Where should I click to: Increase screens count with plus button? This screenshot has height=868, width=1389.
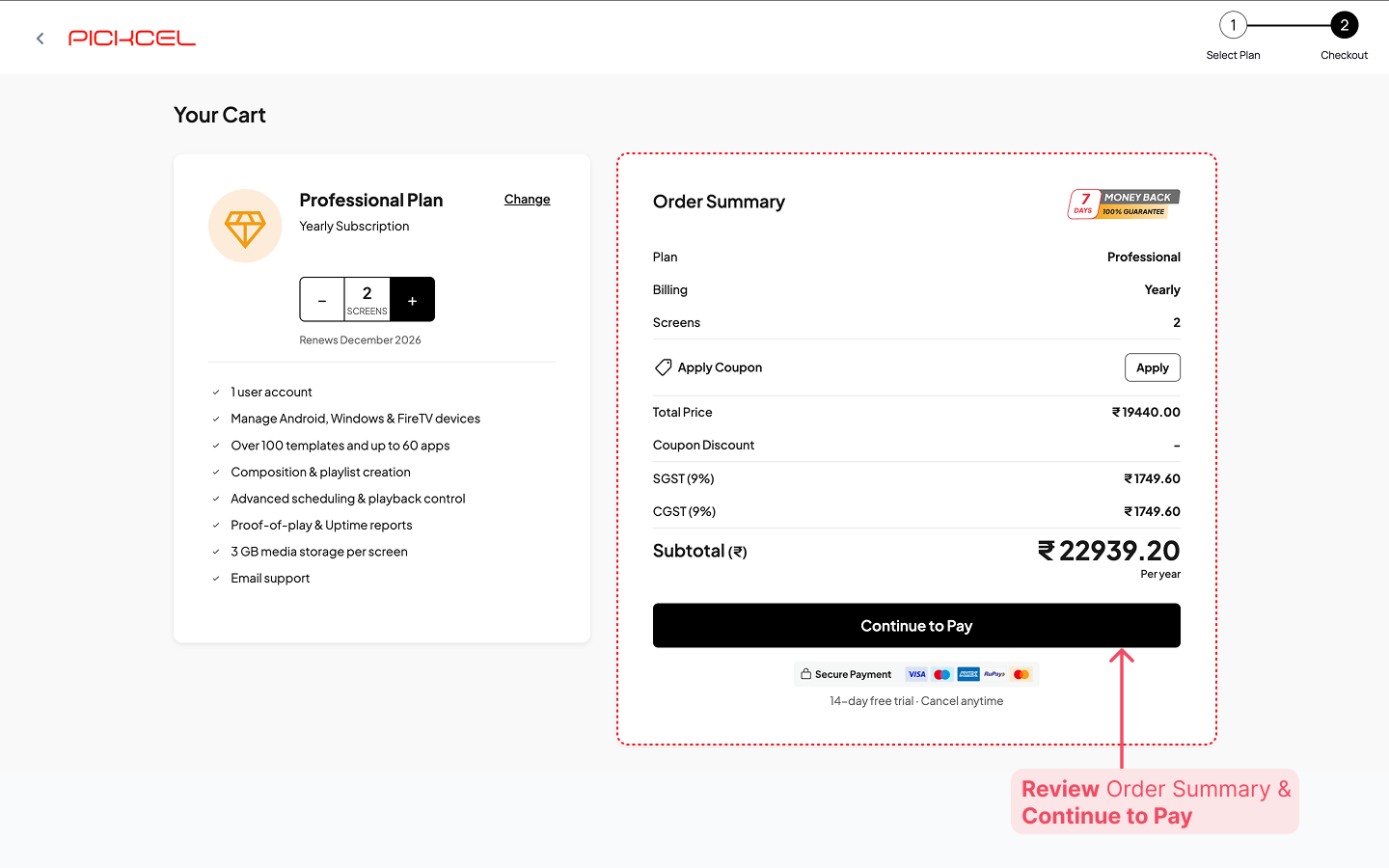412,300
